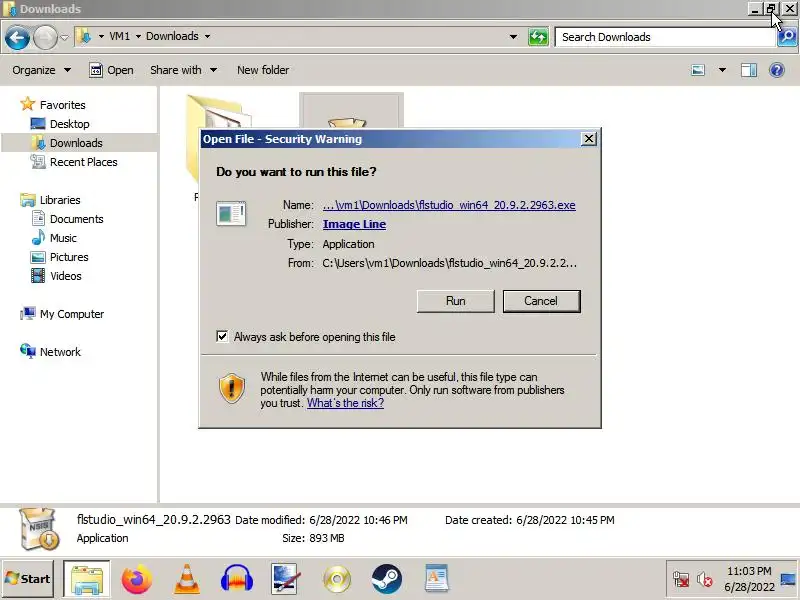Click the Change your view icon
This screenshot has height=600, width=800.
(x=697, y=70)
